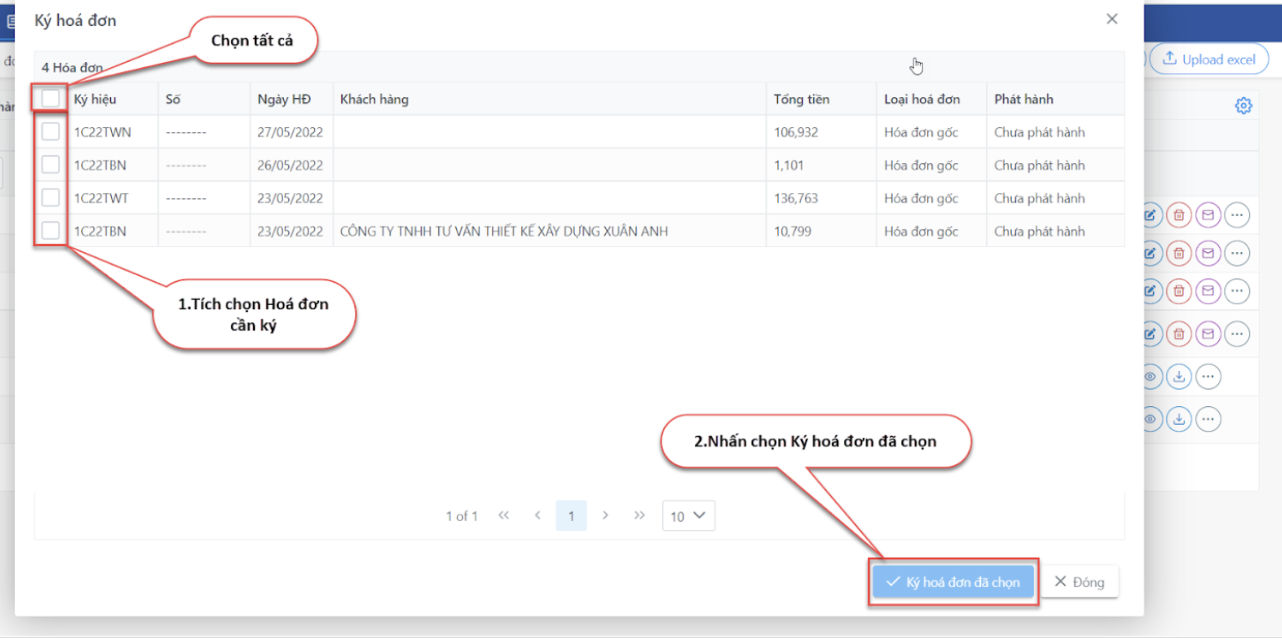Click previous page arrow in pagination

tap(537, 516)
